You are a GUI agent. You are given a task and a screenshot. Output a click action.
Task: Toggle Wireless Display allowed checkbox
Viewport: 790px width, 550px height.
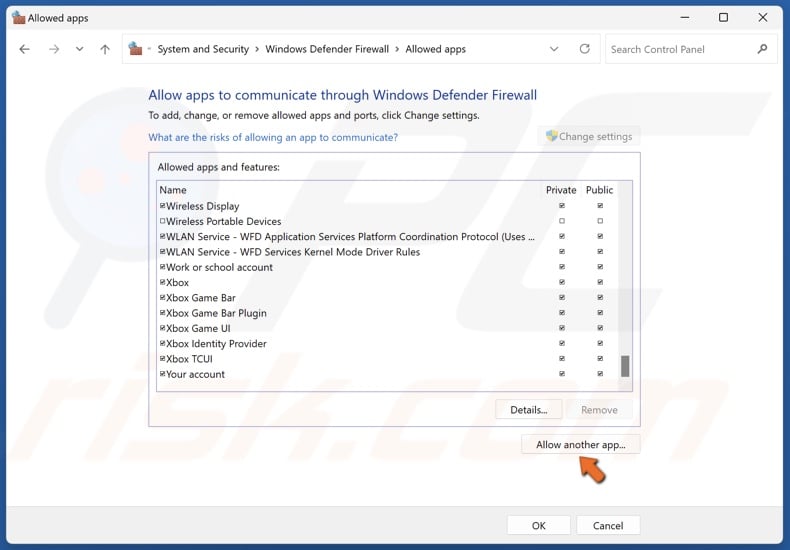163,205
